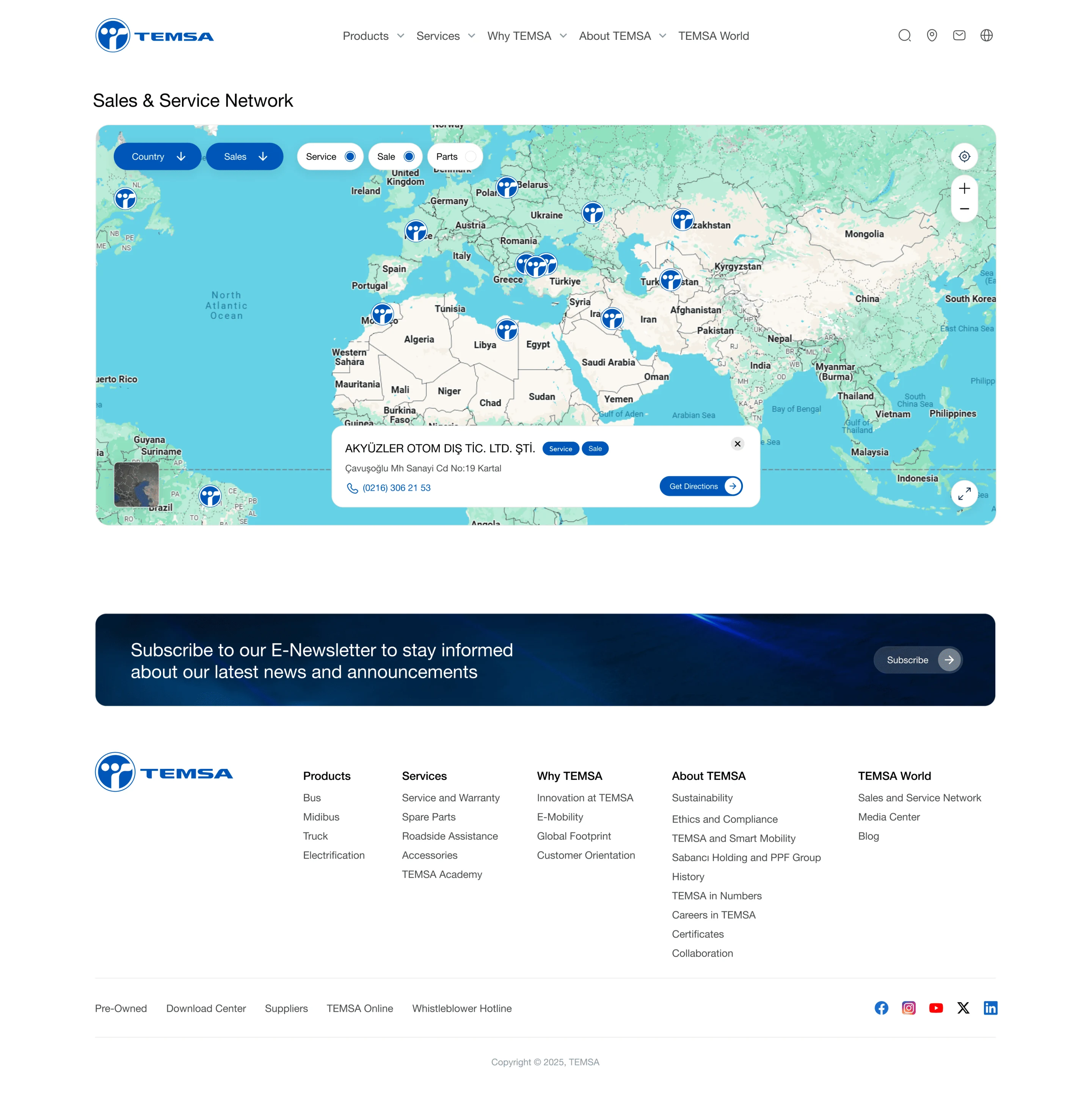Switch map to satellite view thumbnail
Viewport: 1092px width, 1095px height.
coord(136,485)
